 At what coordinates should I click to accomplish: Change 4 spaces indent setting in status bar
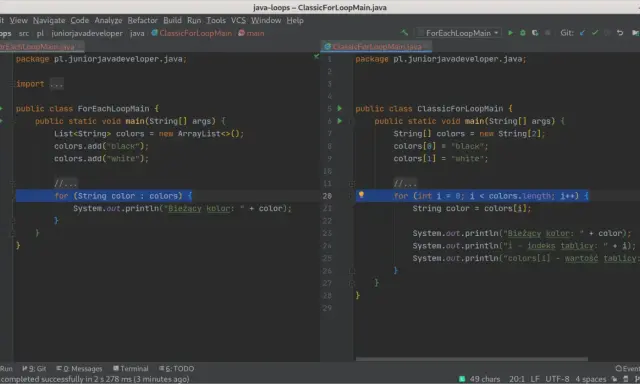(x=591, y=379)
